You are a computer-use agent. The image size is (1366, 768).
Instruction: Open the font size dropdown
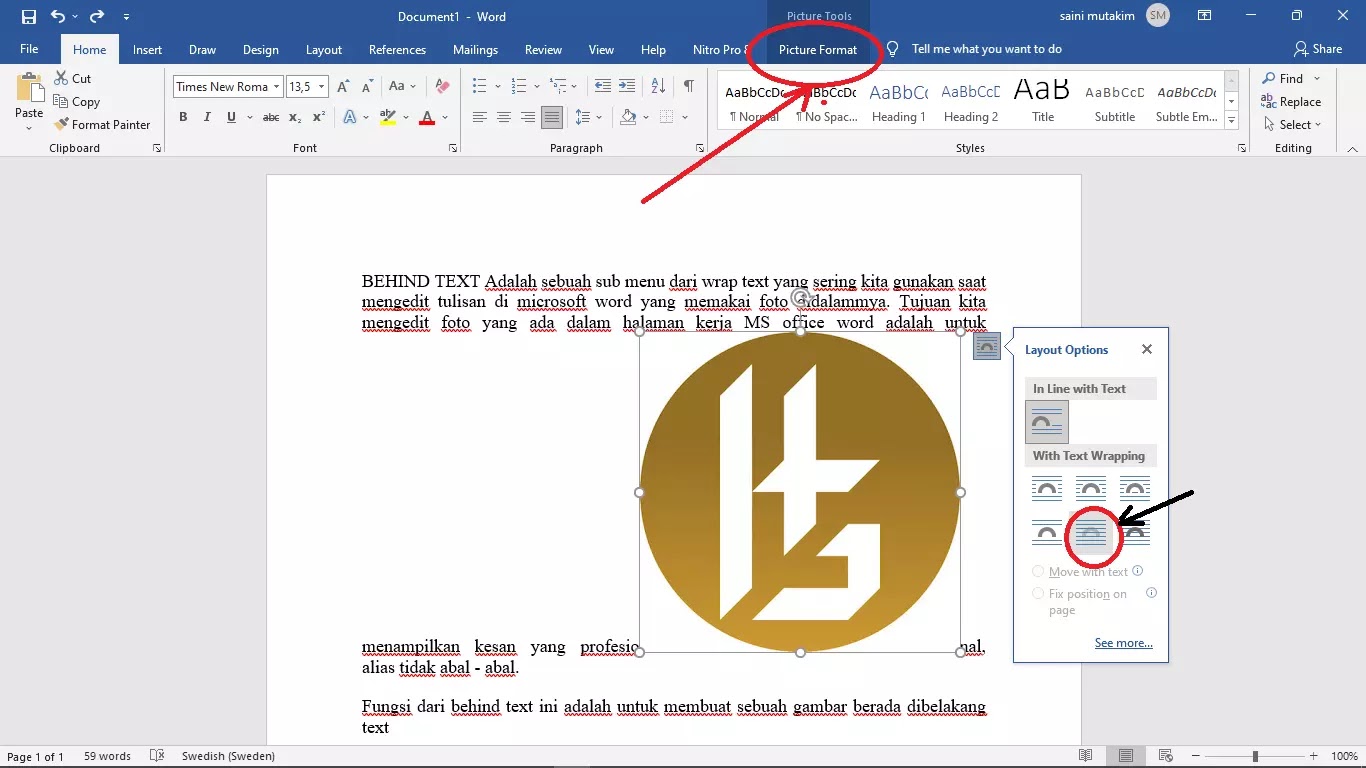click(320, 86)
